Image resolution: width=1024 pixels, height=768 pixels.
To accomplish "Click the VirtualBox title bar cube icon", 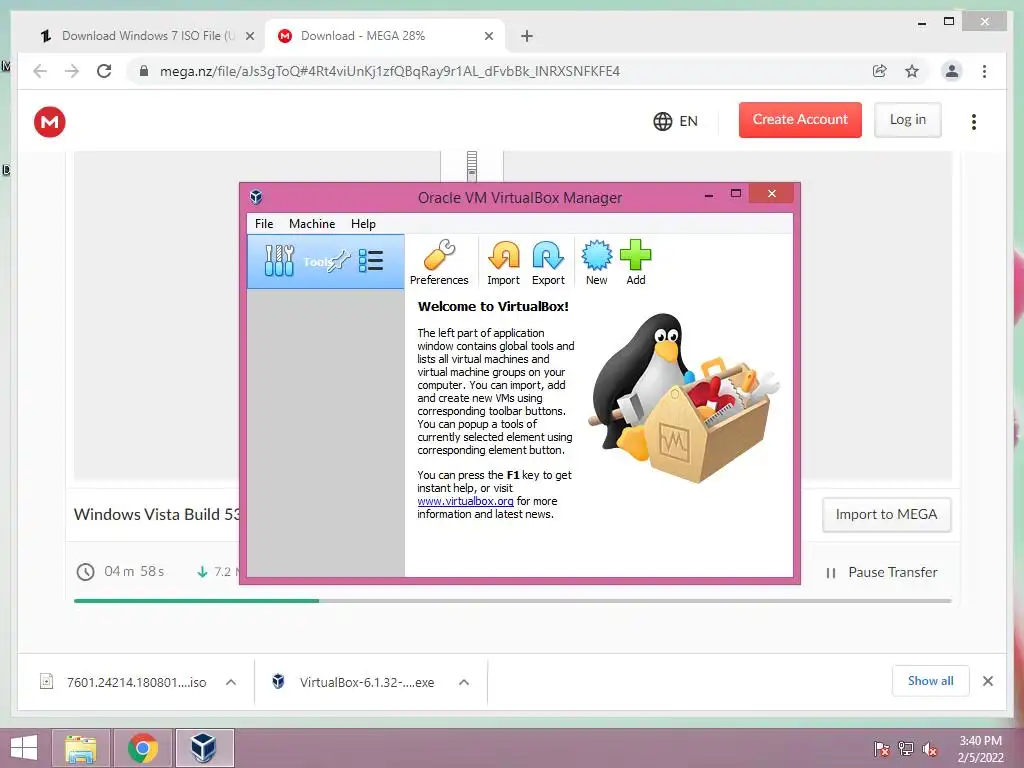I will pyautogui.click(x=256, y=197).
